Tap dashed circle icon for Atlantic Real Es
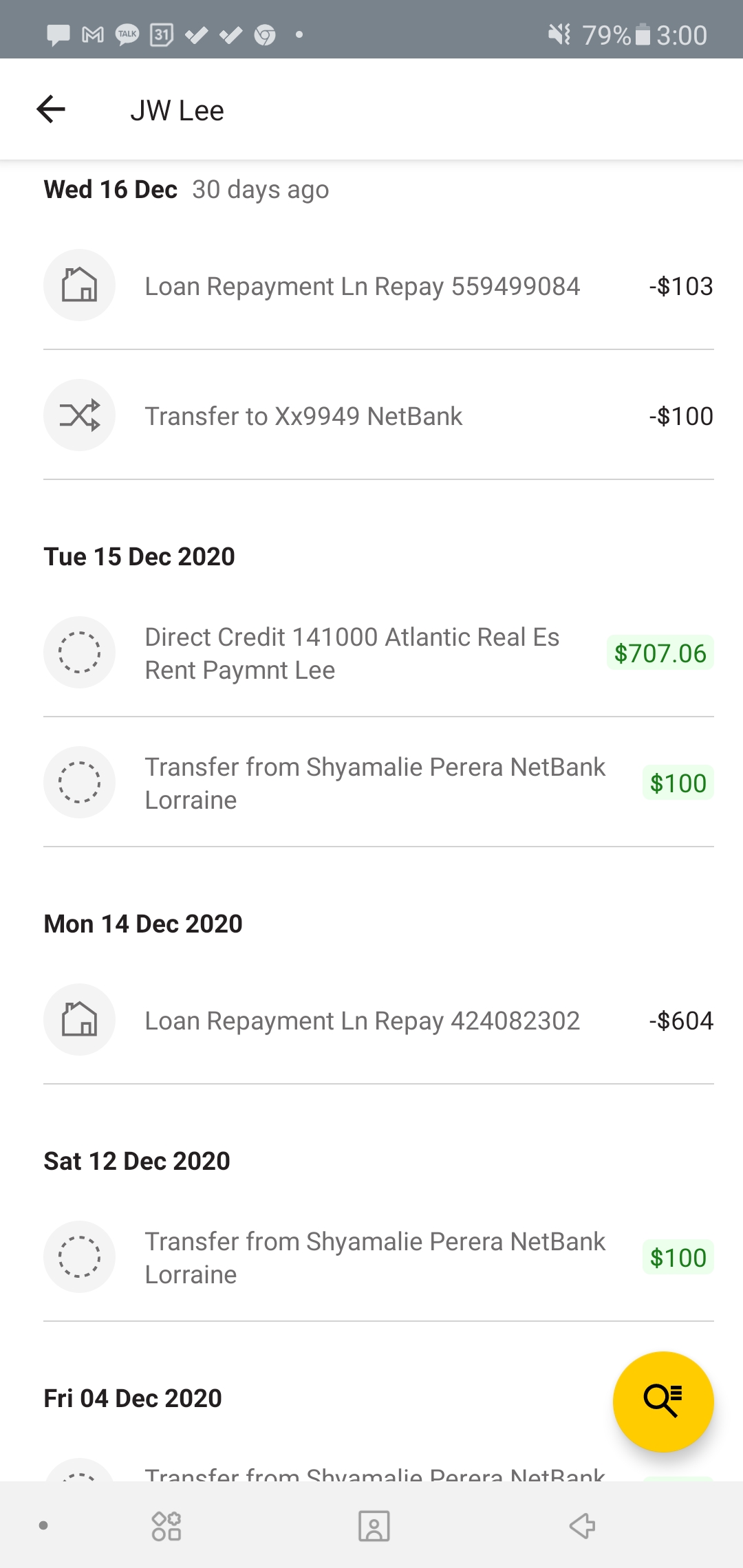The image size is (743, 1568). [x=79, y=652]
